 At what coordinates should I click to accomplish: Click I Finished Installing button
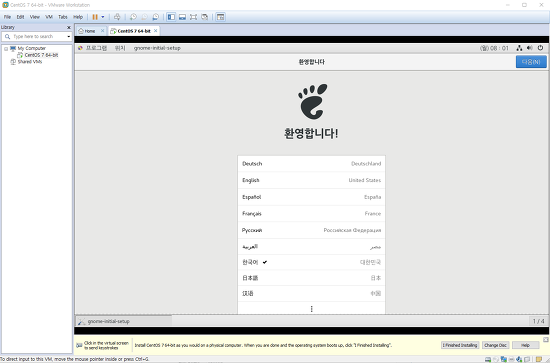click(460, 345)
